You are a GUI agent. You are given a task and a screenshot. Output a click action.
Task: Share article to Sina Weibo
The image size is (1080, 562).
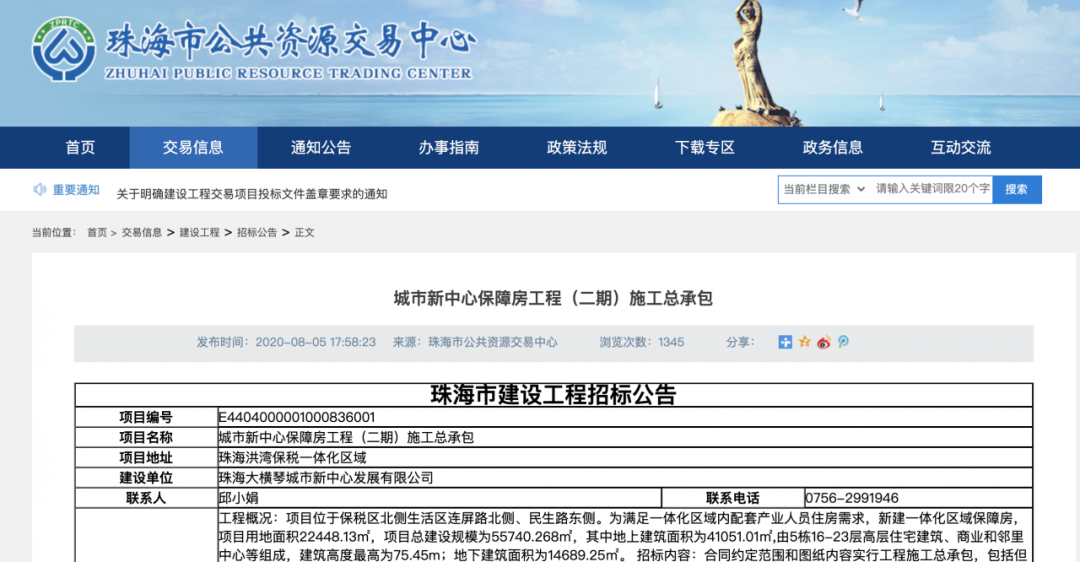coord(824,342)
